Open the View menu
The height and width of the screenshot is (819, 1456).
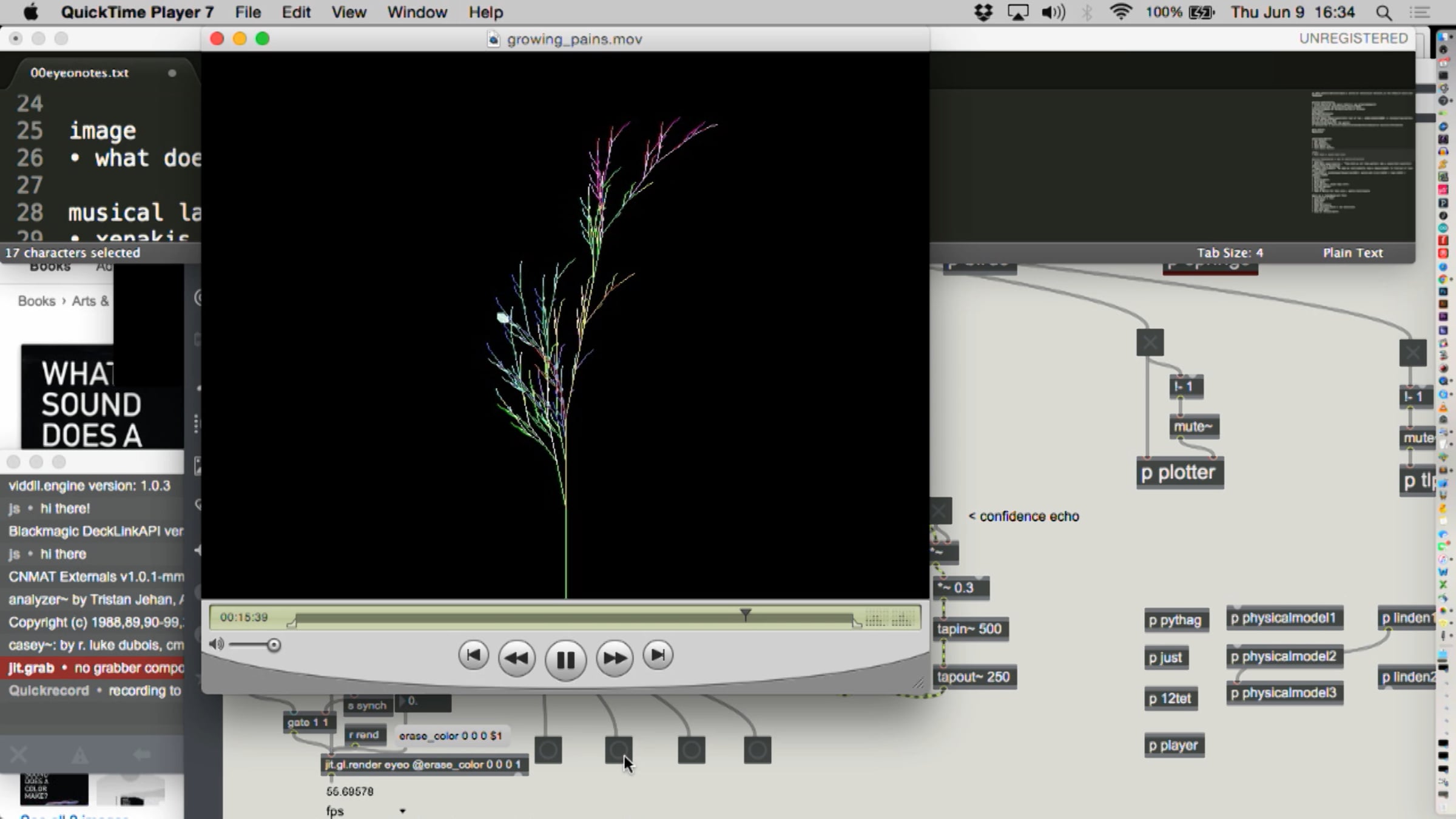pyautogui.click(x=348, y=12)
